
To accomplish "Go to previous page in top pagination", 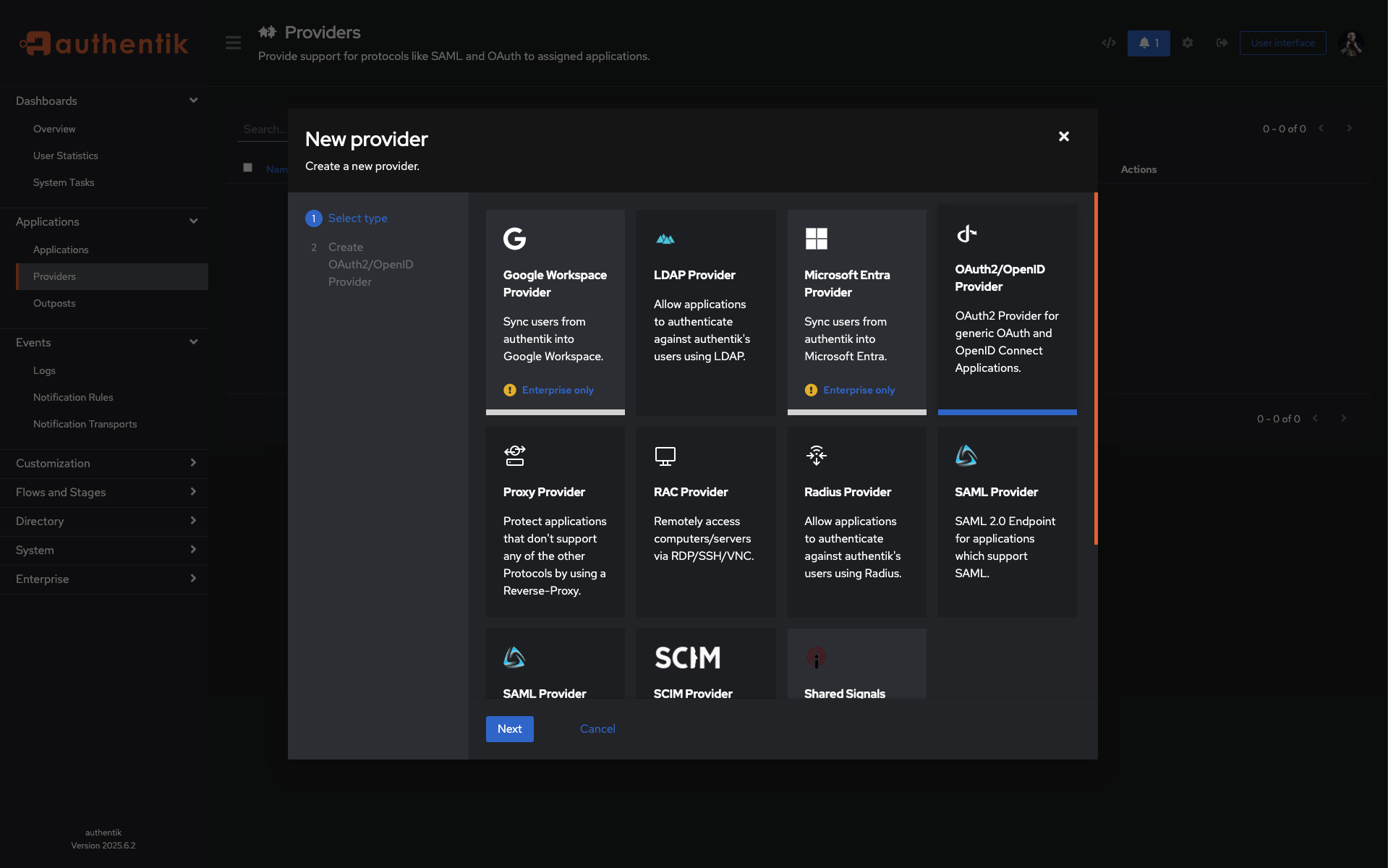I will click(x=1321, y=129).
